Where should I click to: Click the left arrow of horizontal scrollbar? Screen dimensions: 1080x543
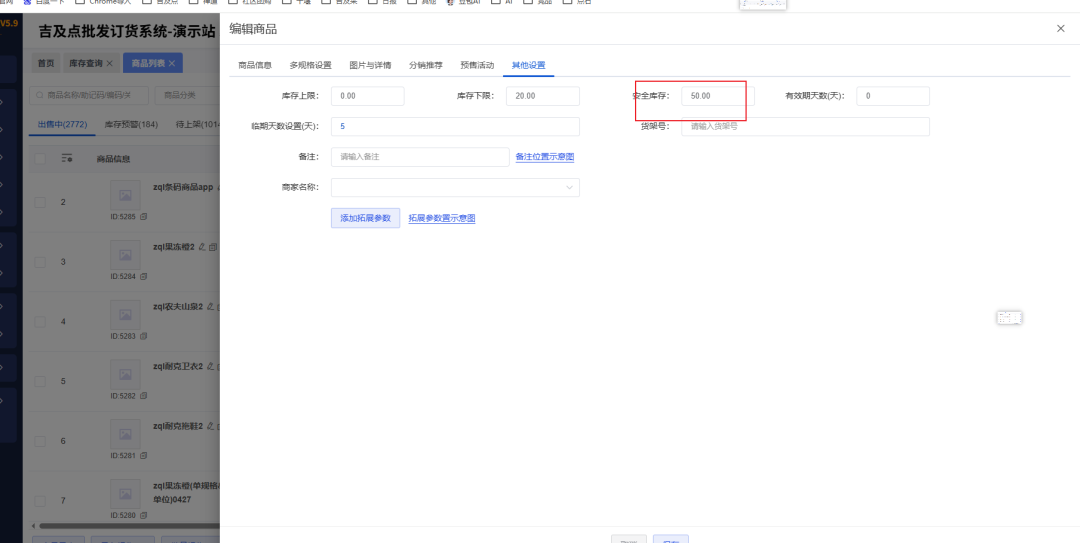click(34, 526)
